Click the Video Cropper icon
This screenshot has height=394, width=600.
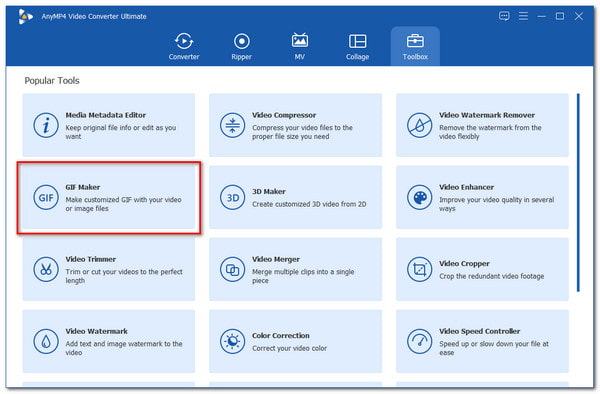click(x=419, y=269)
